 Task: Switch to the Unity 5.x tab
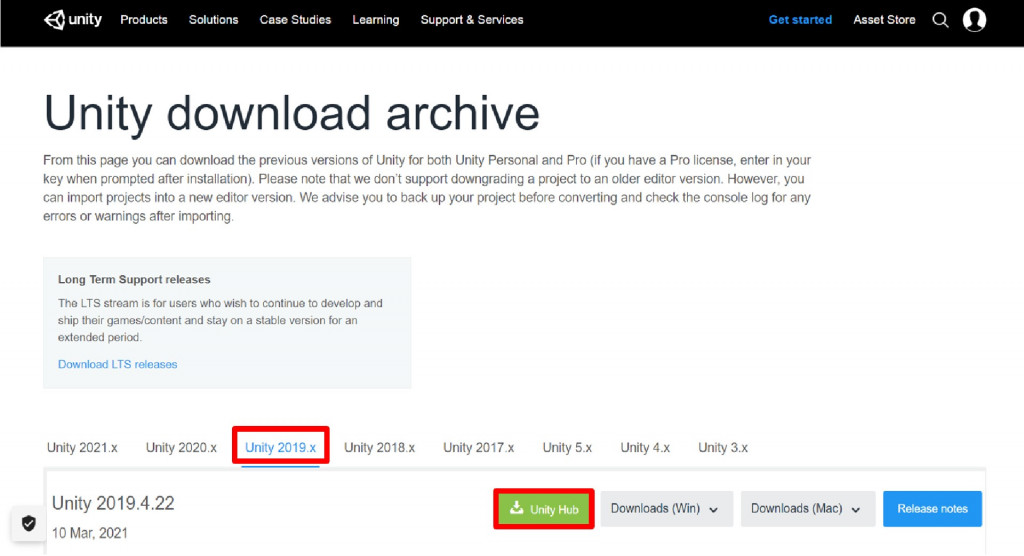567,448
